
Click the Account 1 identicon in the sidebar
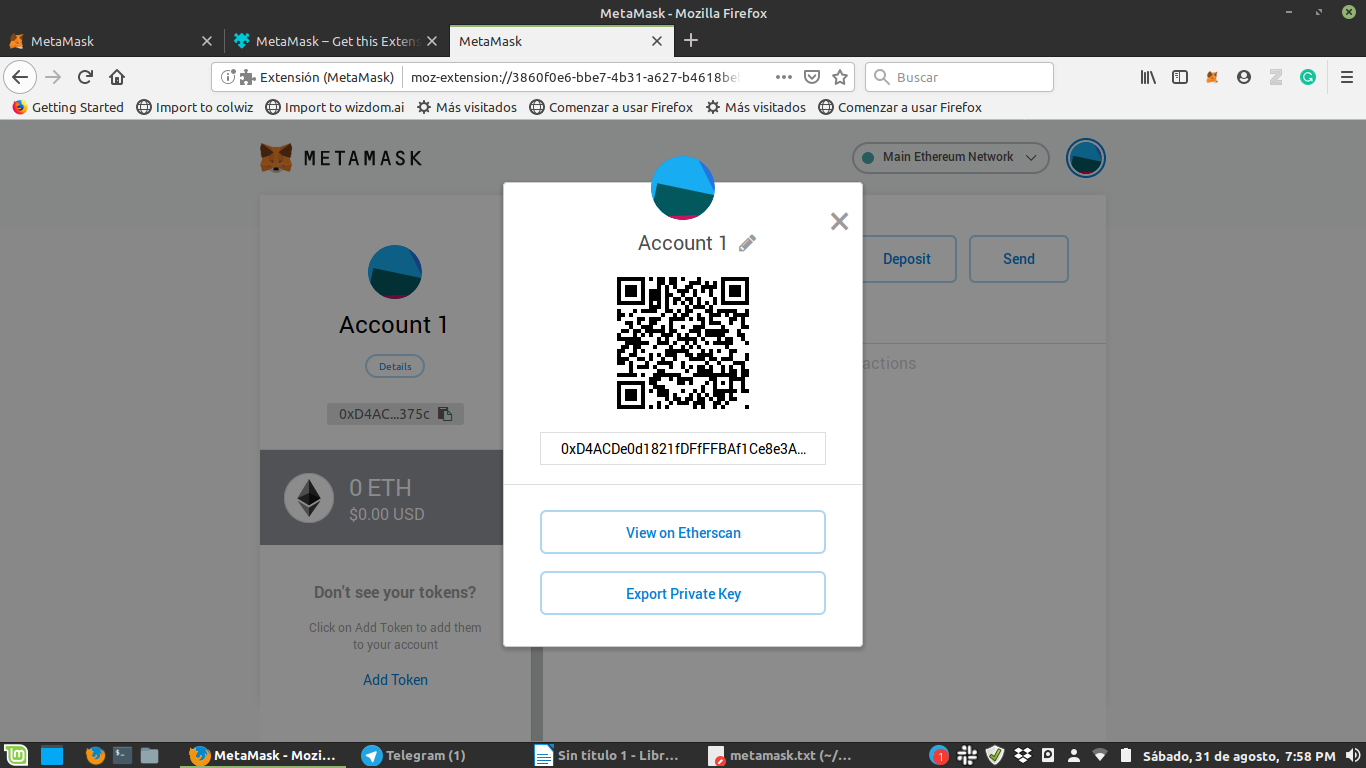pos(395,271)
